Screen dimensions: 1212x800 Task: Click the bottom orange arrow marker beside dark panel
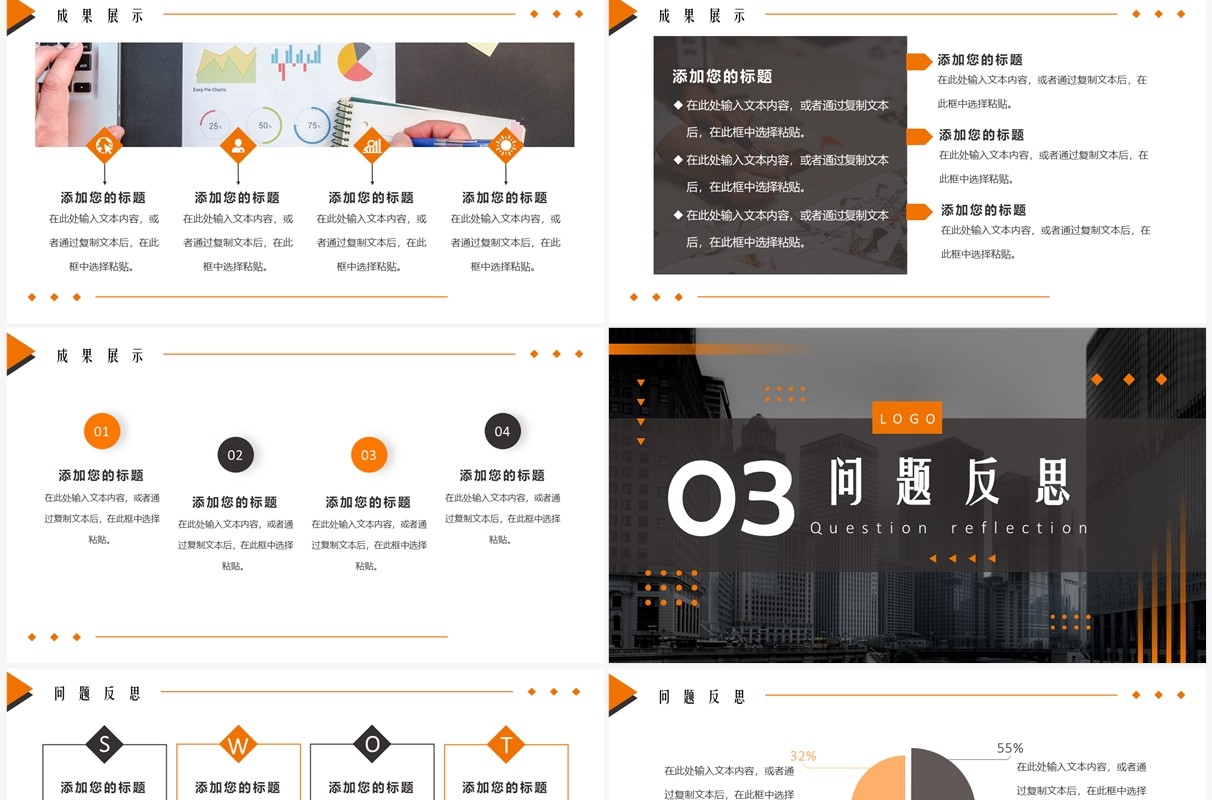click(x=919, y=211)
